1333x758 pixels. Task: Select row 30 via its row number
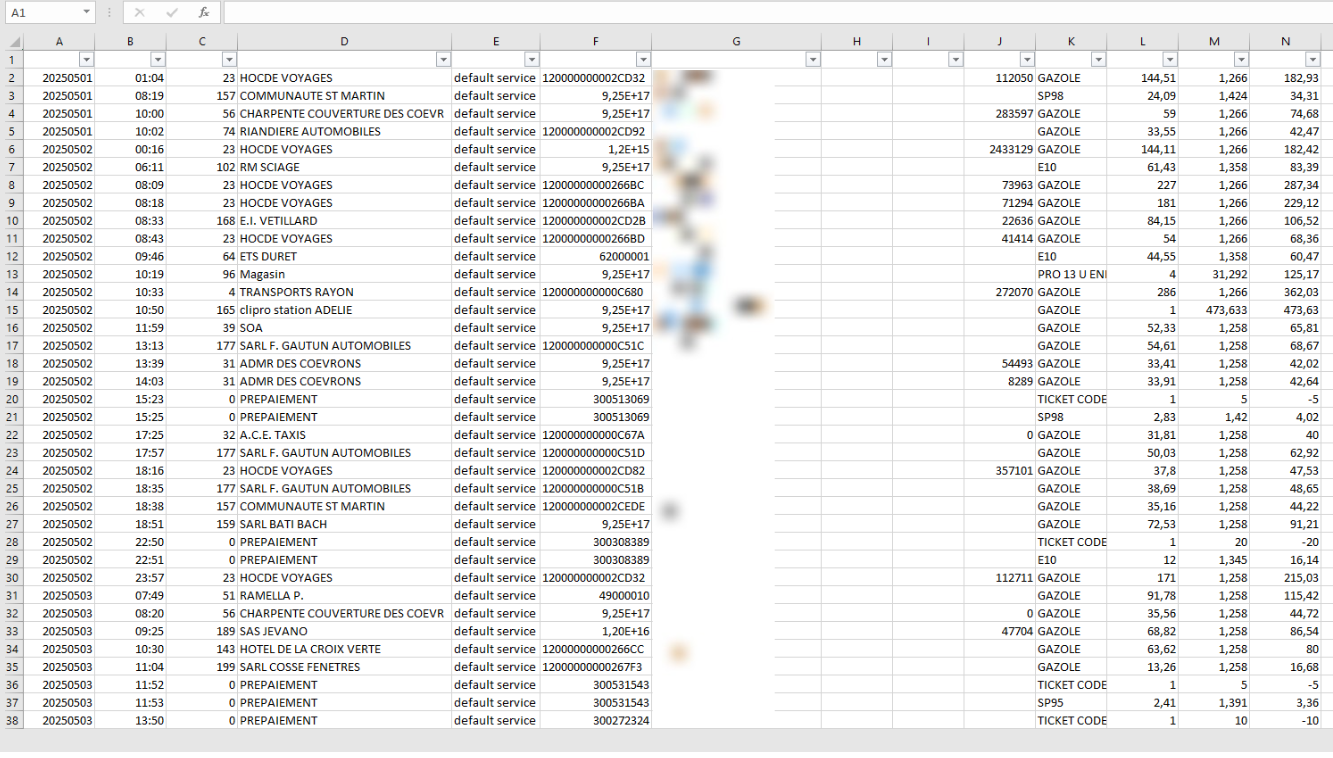click(x=12, y=578)
